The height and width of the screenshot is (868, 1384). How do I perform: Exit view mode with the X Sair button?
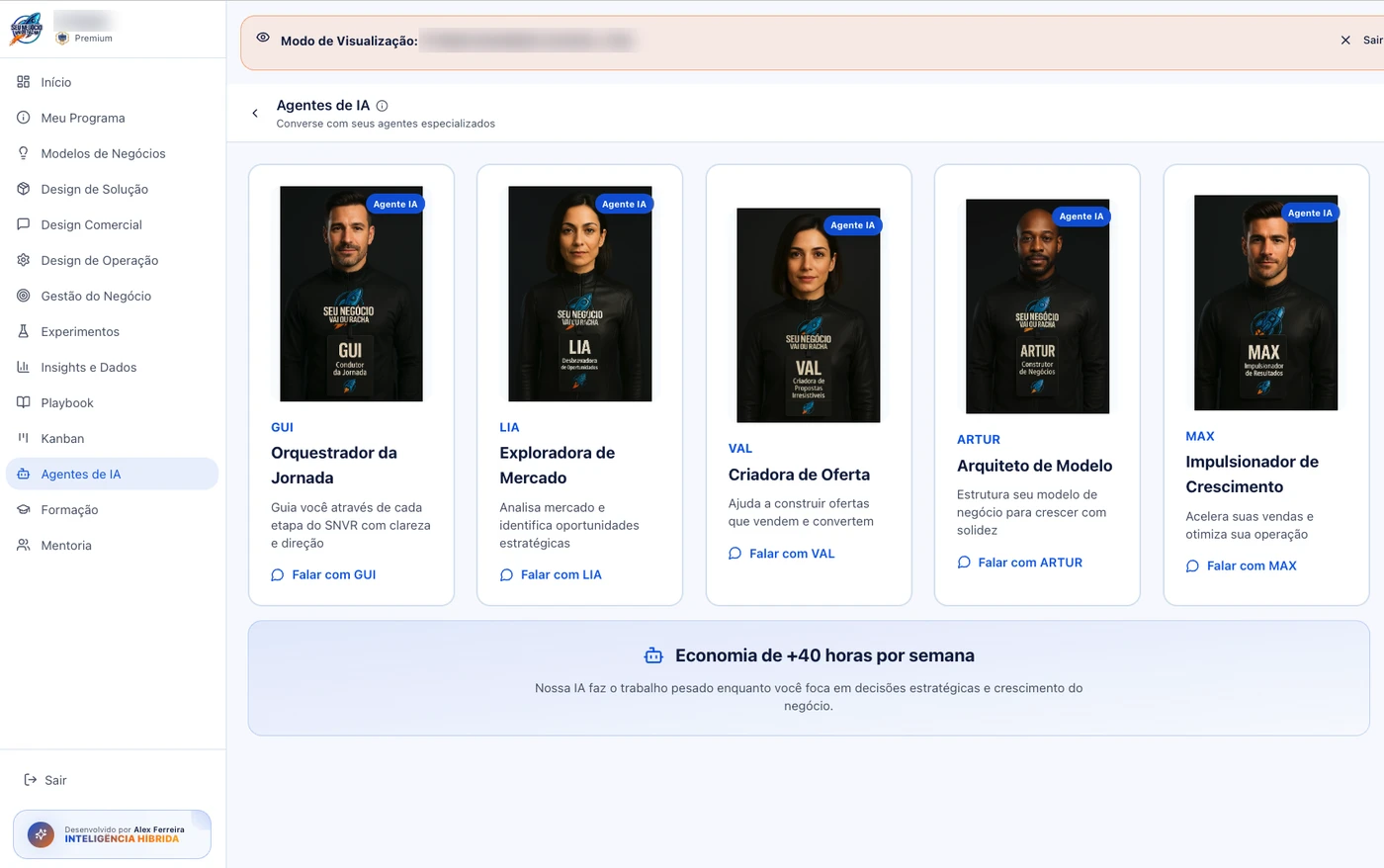point(1361,41)
